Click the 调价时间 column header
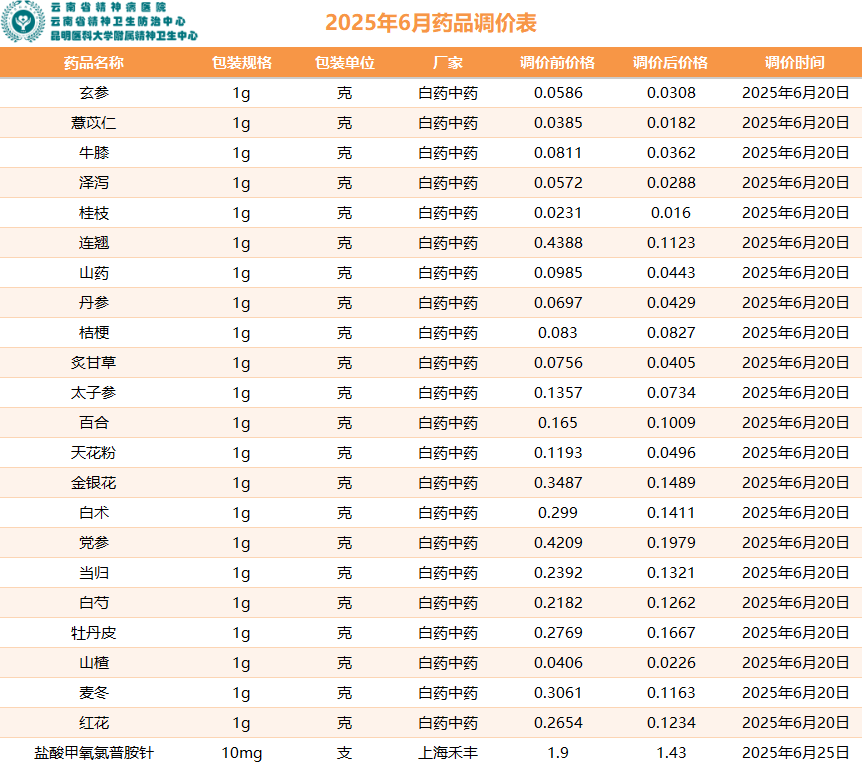 (795, 63)
